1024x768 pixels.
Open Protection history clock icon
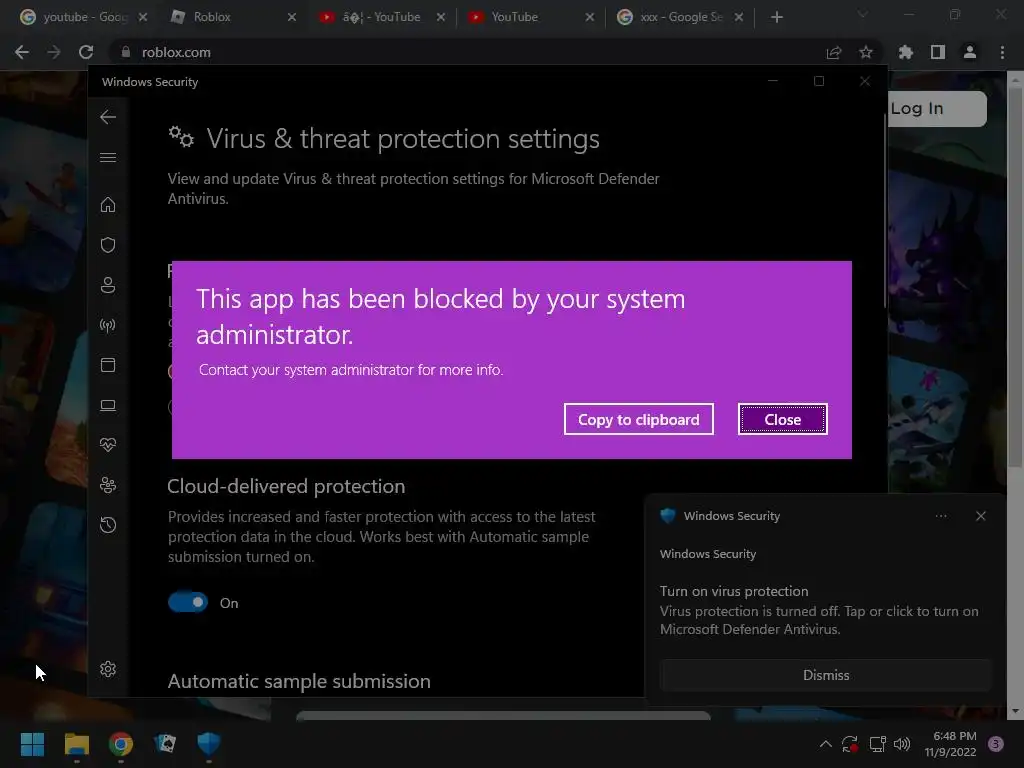coord(108,525)
